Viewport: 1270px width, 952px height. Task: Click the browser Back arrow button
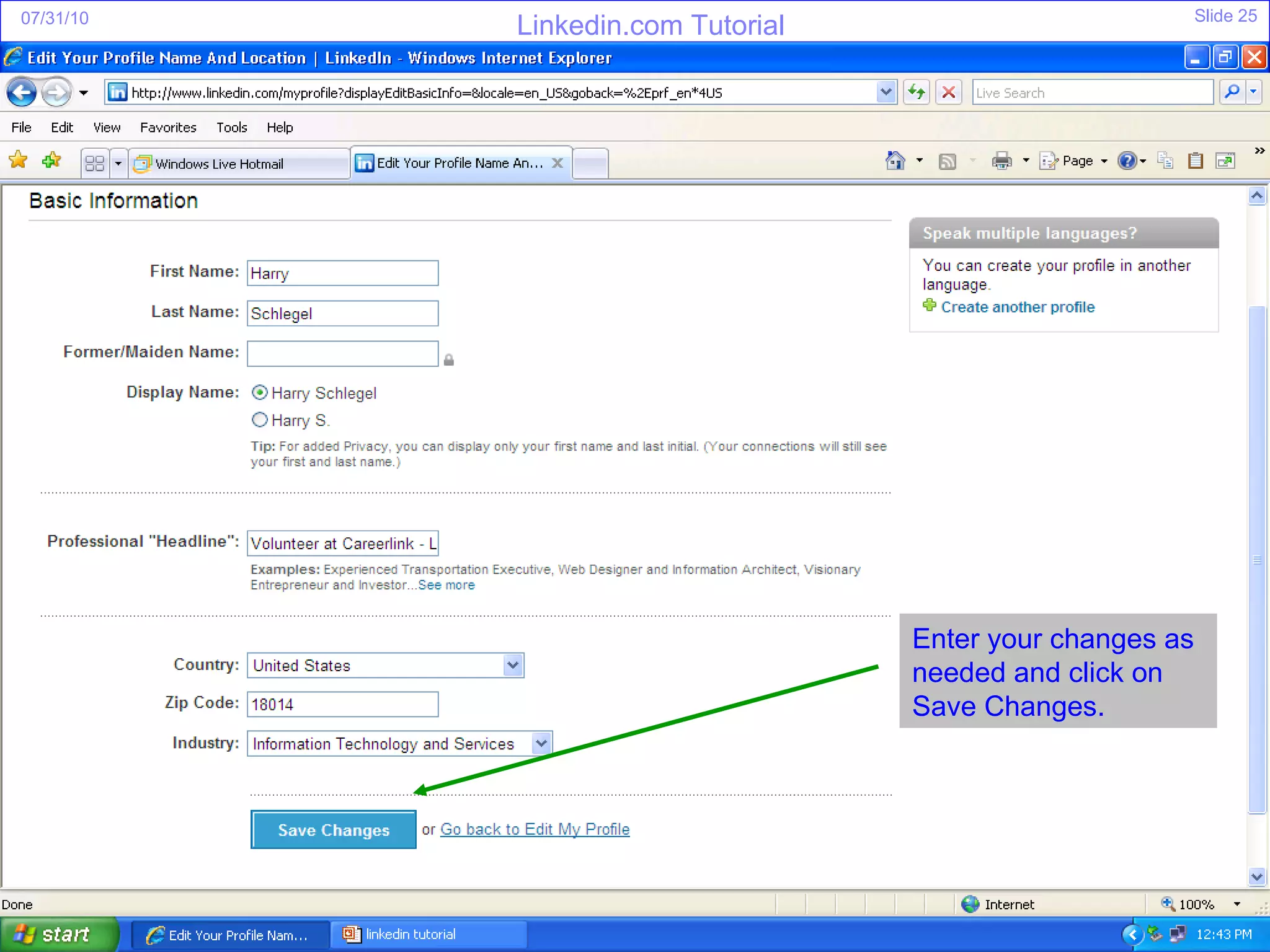tap(22, 93)
